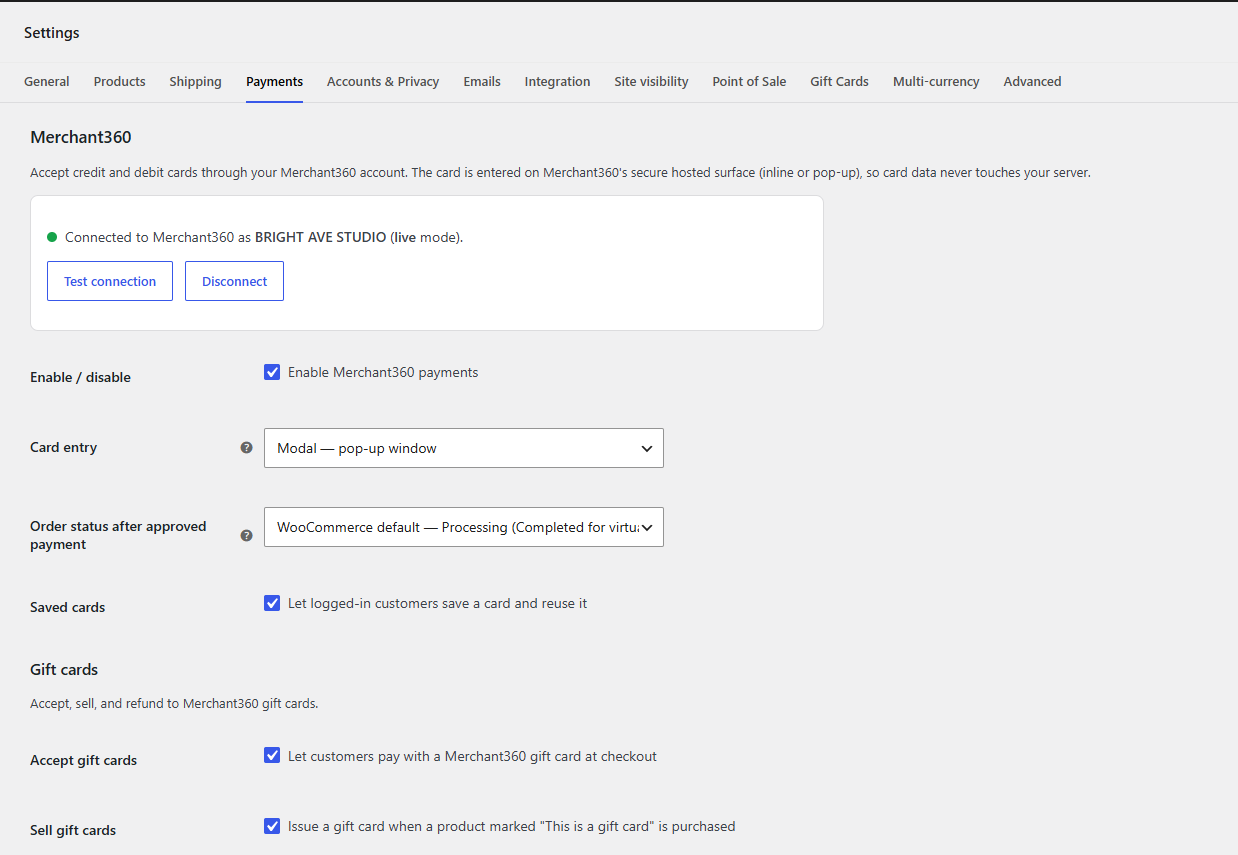
Task: Click the green connected status dot
Action: (52, 237)
